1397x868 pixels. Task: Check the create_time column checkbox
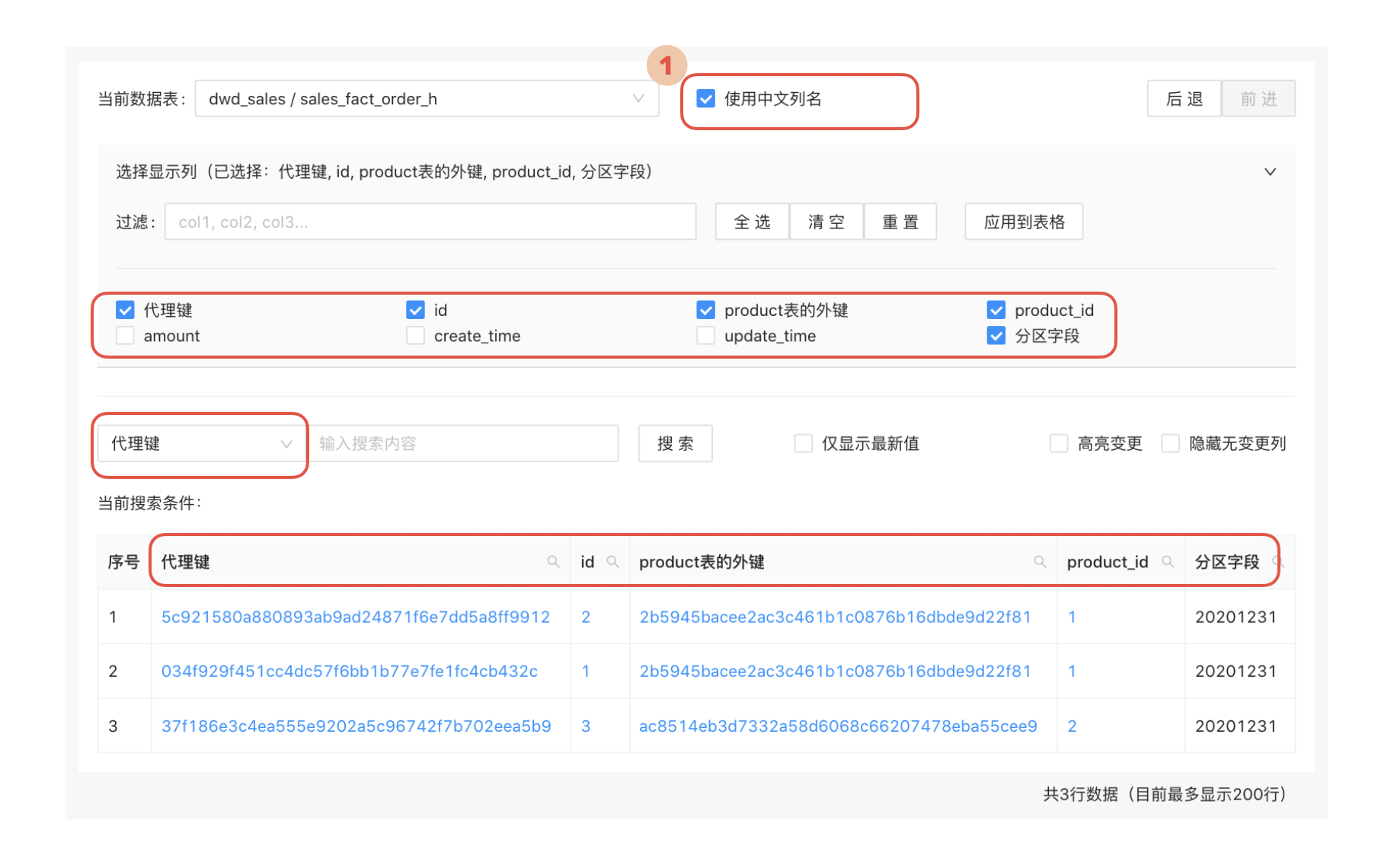point(415,335)
